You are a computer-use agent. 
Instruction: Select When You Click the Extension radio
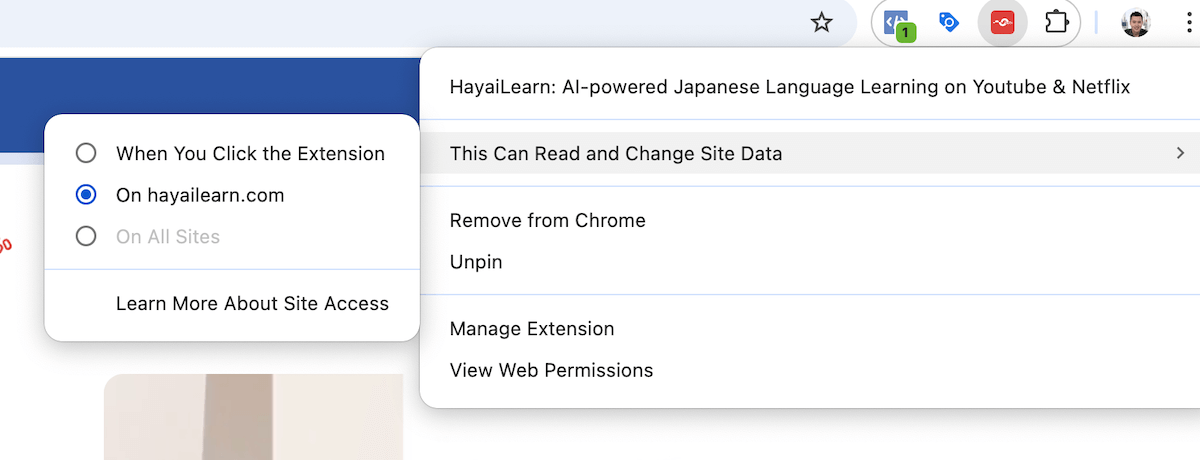click(86, 153)
